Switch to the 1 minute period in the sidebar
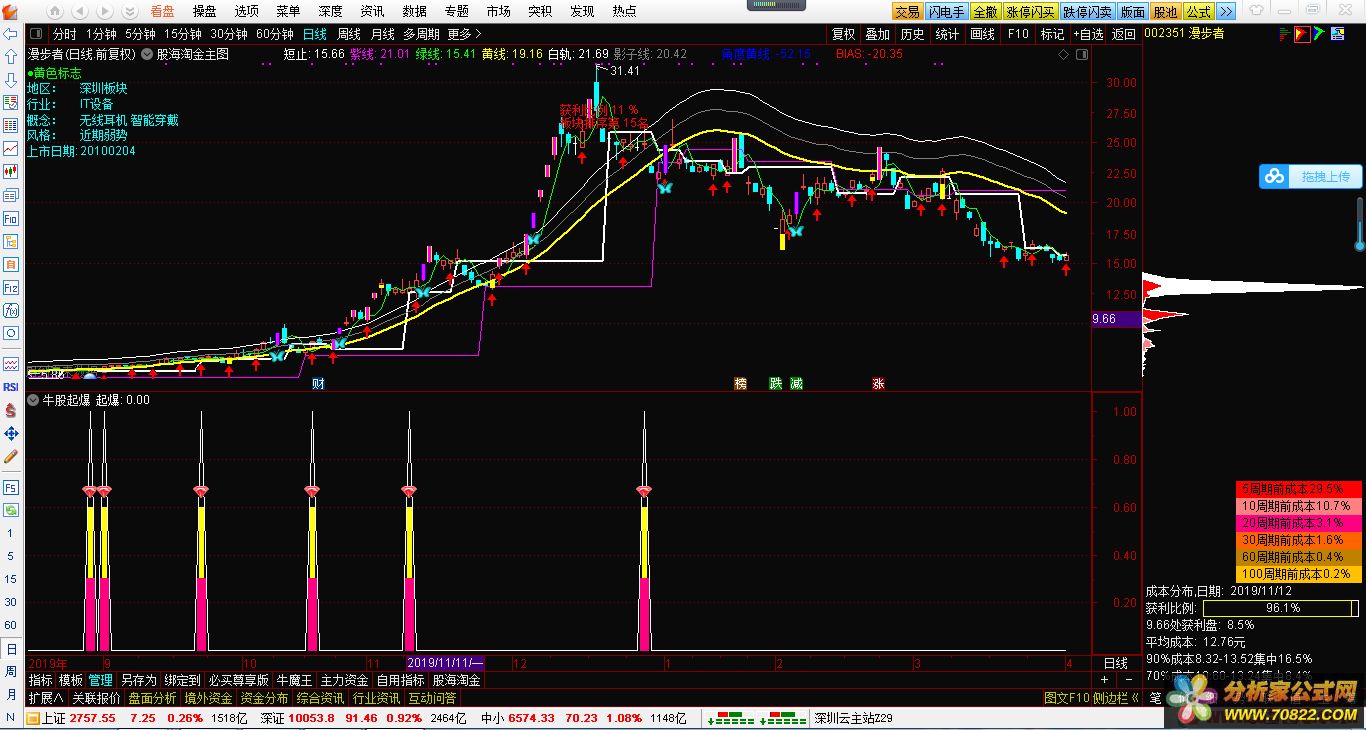Image resolution: width=1366 pixels, height=730 pixels. coord(10,533)
